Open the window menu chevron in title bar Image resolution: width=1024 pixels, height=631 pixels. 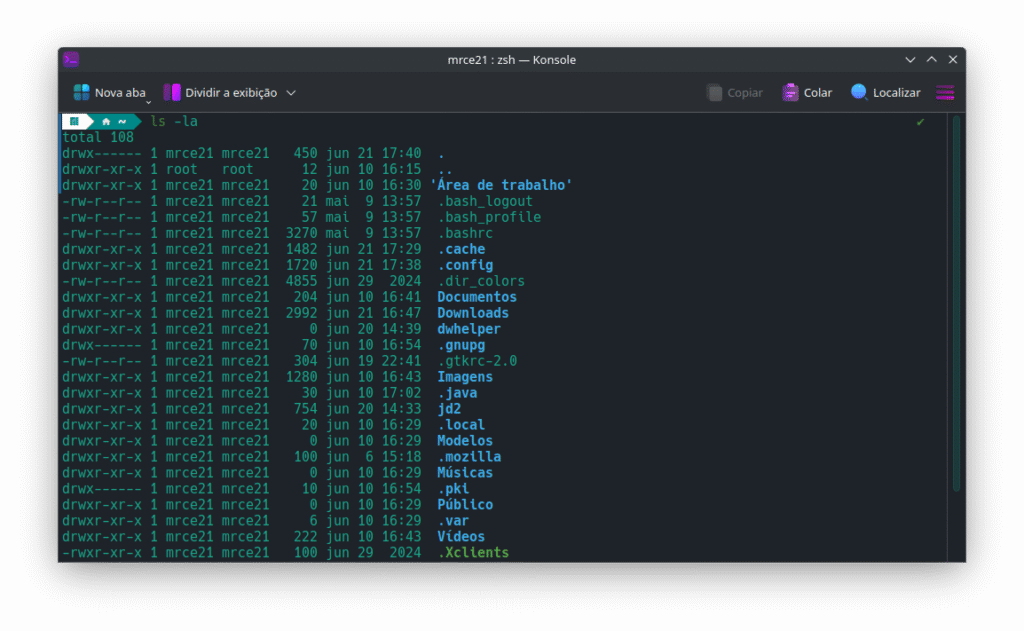click(x=909, y=59)
